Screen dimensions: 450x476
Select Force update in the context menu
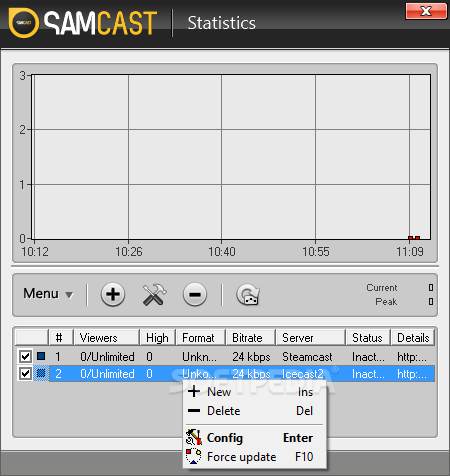255,457
